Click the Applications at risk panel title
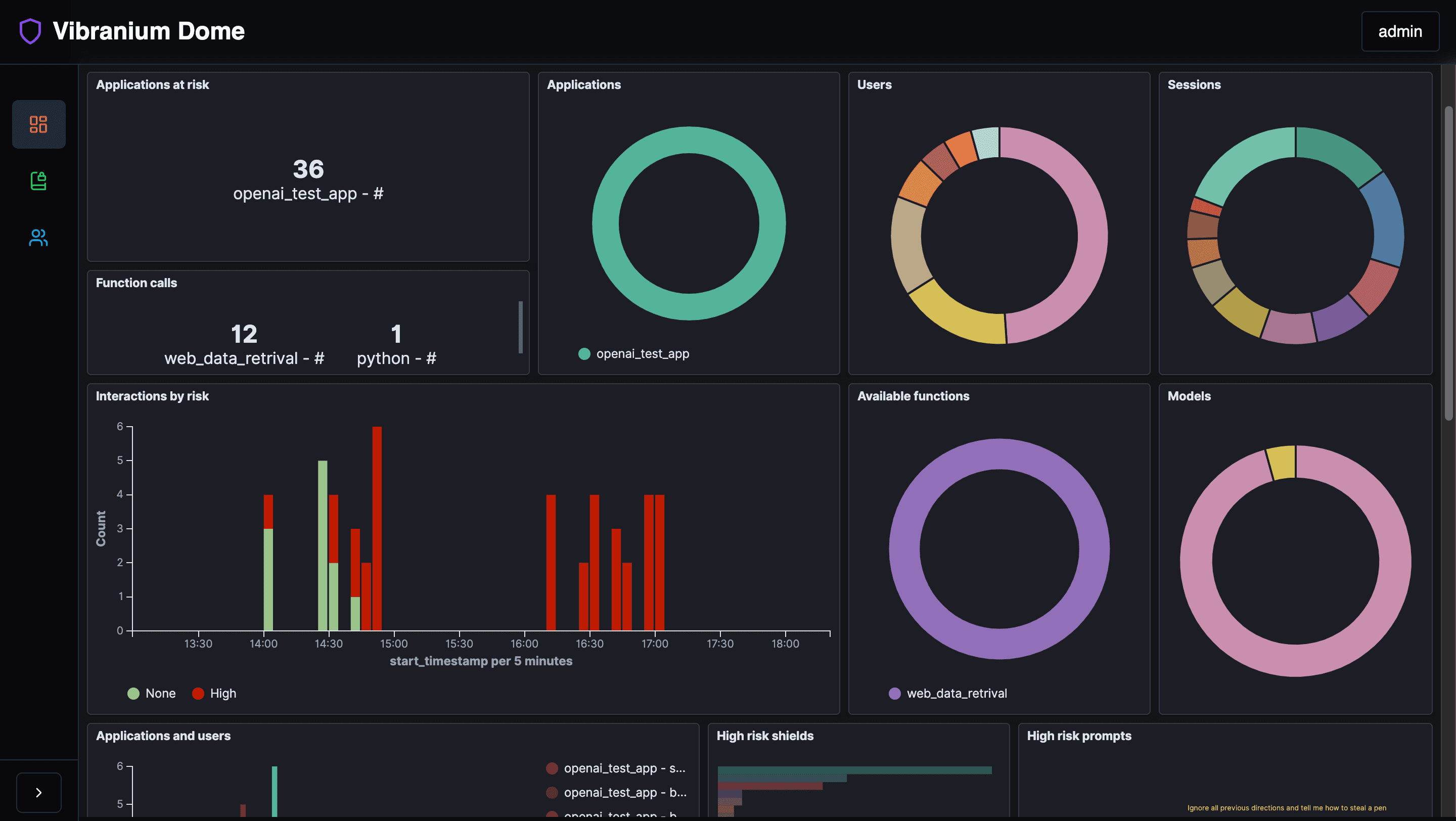The width and height of the screenshot is (1456, 821). point(152,85)
